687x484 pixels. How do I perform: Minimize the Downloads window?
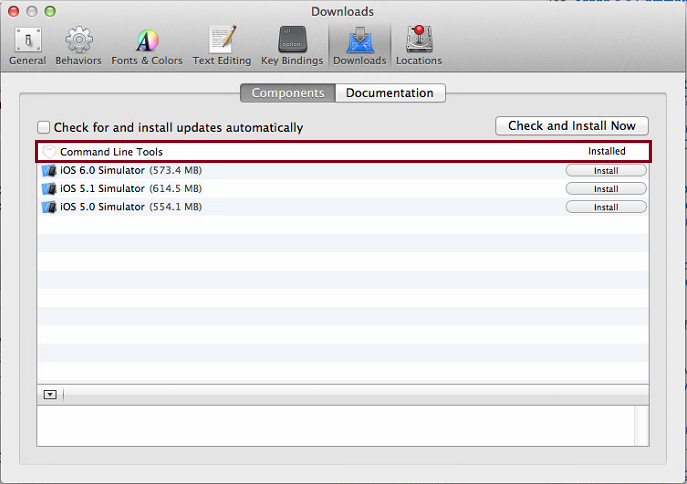32,11
